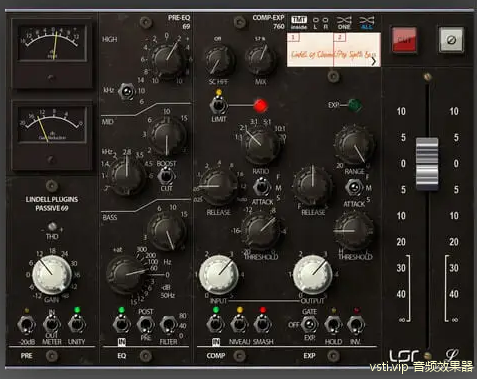The height and width of the screenshot is (379, 477).
Task: Toggle the LIMIT switch
Action: coord(218,105)
